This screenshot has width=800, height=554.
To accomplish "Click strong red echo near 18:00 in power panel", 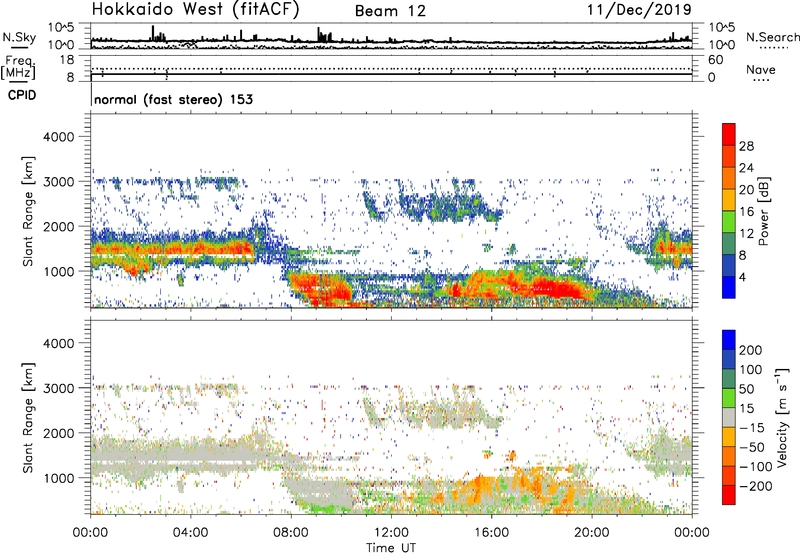I will (556, 289).
